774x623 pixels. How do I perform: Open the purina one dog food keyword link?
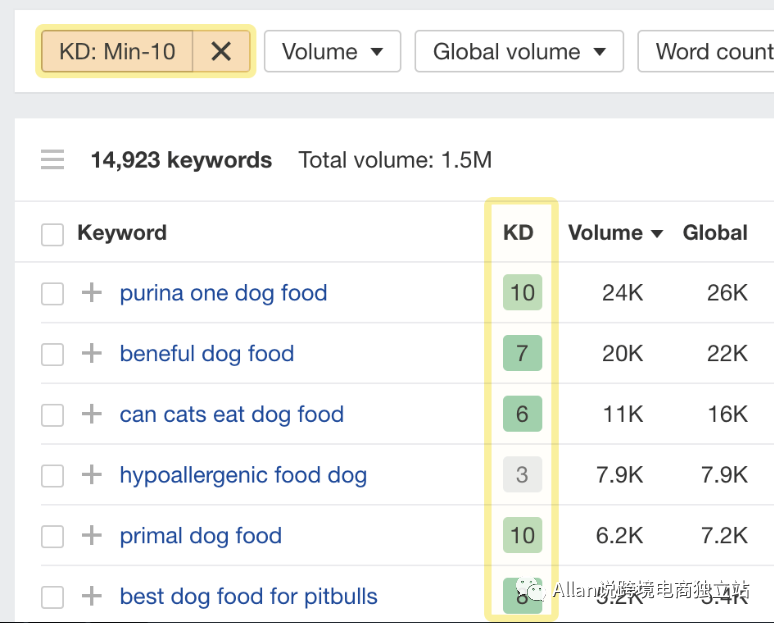pyautogui.click(x=223, y=293)
